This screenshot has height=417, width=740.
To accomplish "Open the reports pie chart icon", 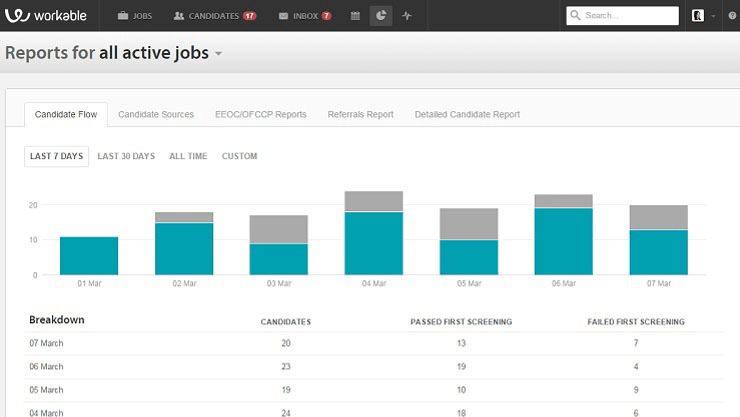I will (x=381, y=16).
